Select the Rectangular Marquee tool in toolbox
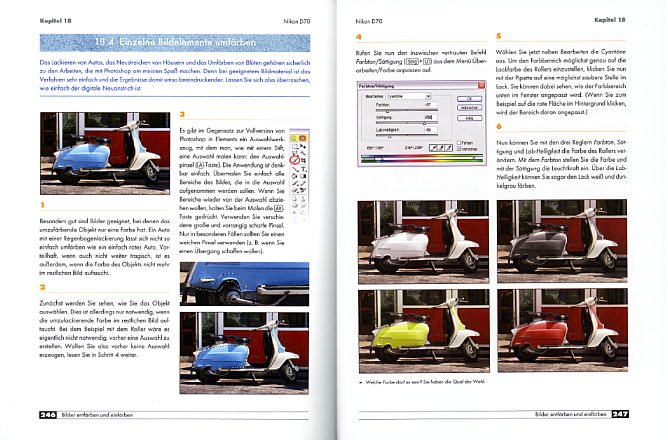This screenshot has height=440, width=668. [294, 147]
